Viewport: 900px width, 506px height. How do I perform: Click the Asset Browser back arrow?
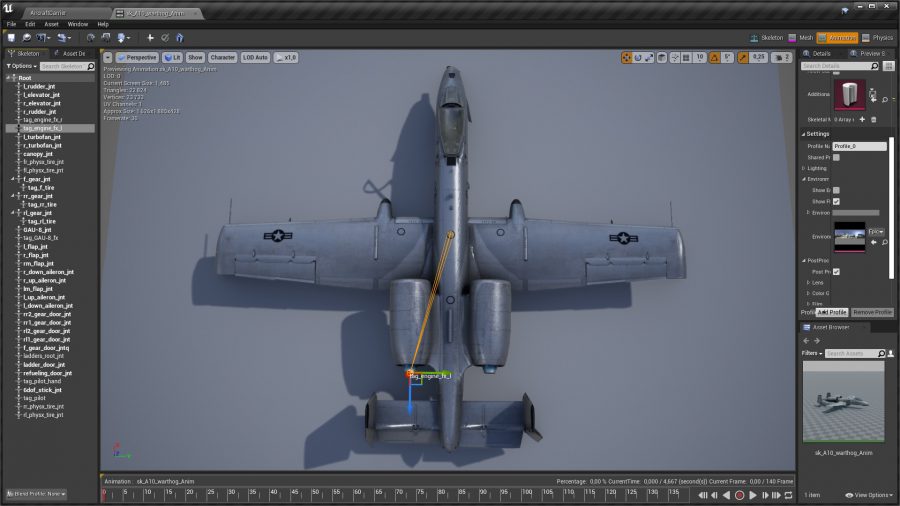806,341
